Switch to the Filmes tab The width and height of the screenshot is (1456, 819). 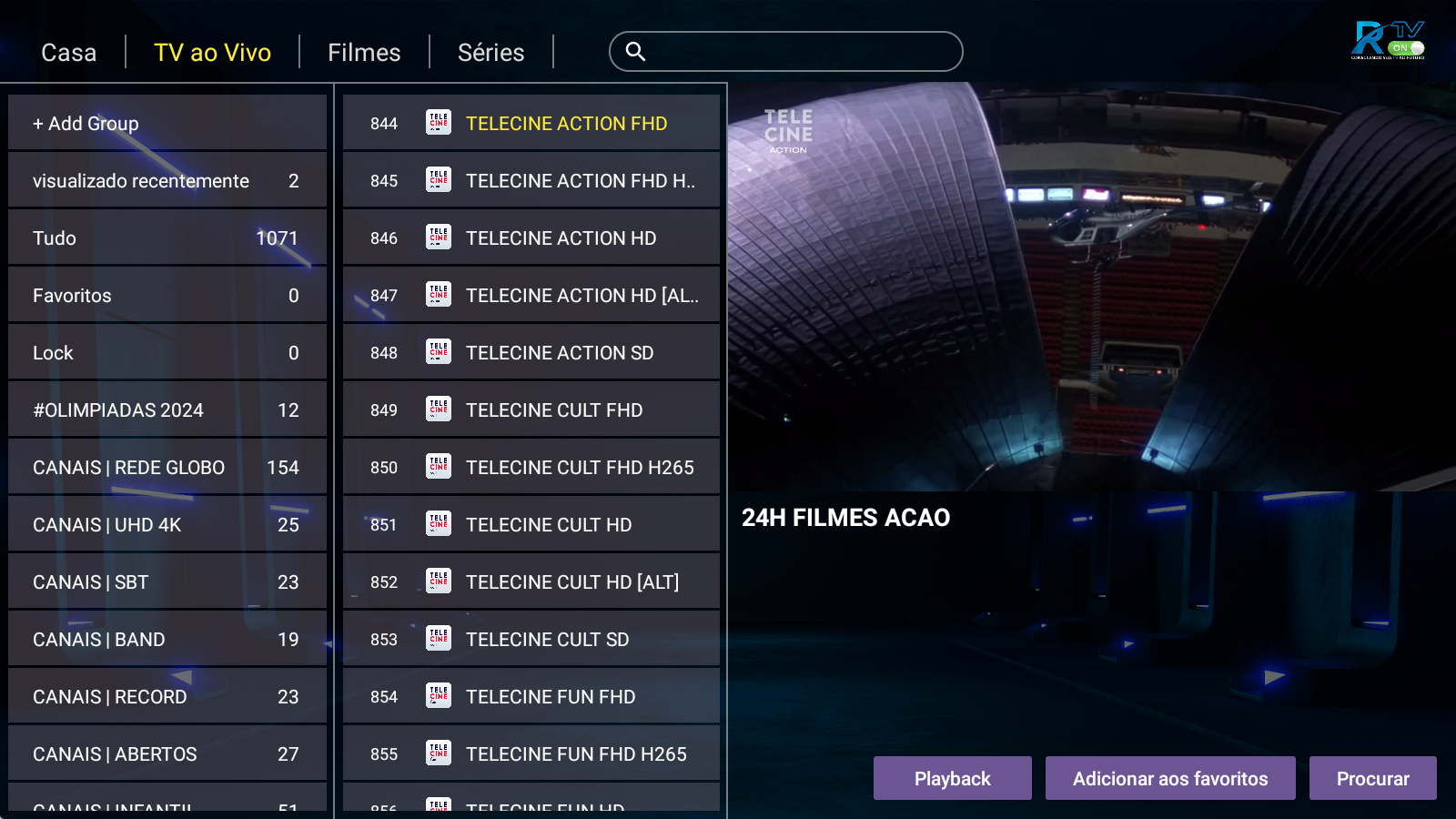(x=364, y=53)
